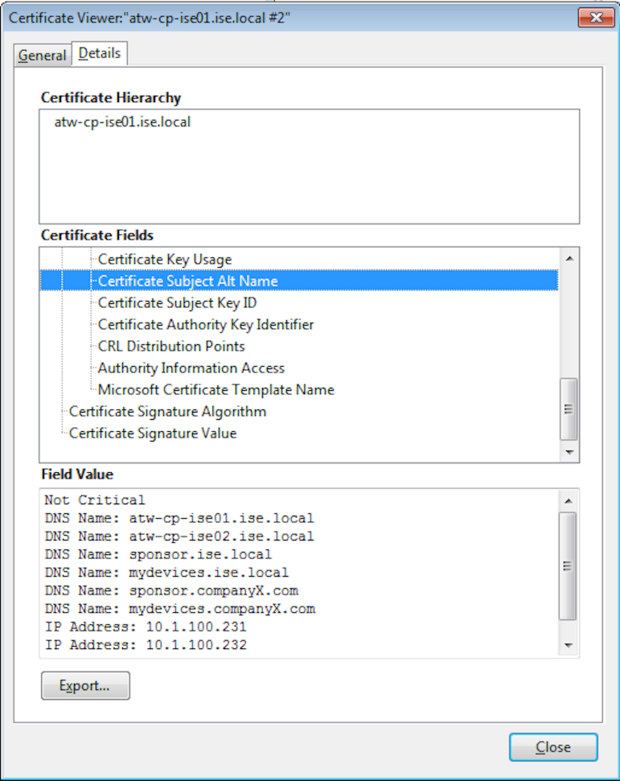Click Field Value scrollbar down arrow
Screen dimensions: 620x781
point(568,645)
